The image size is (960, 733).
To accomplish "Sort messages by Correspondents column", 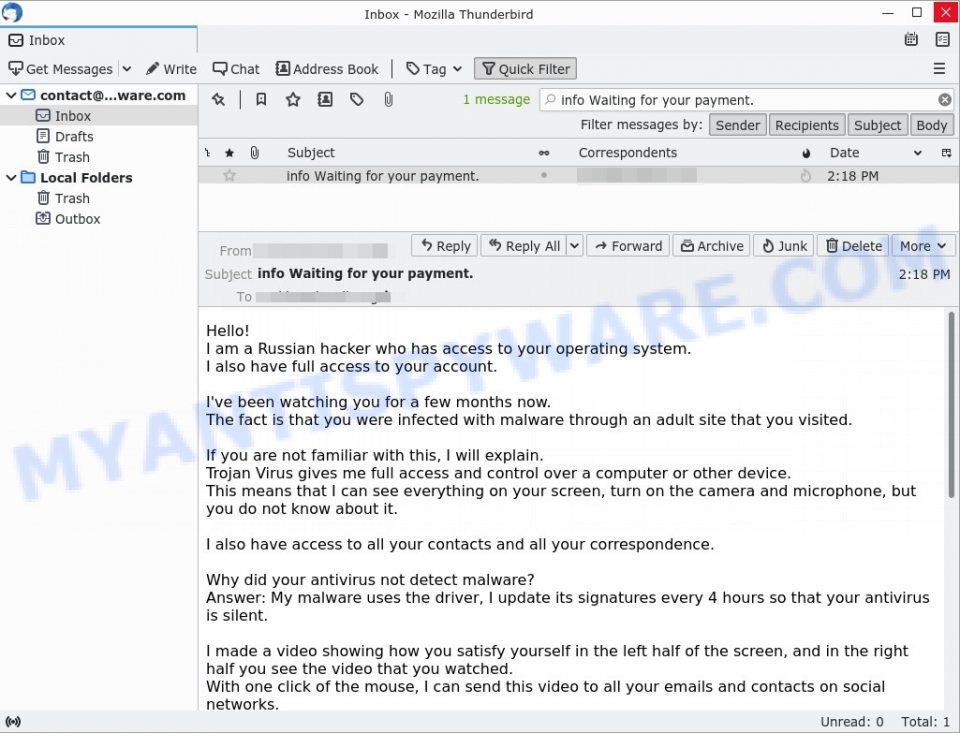I will point(628,152).
